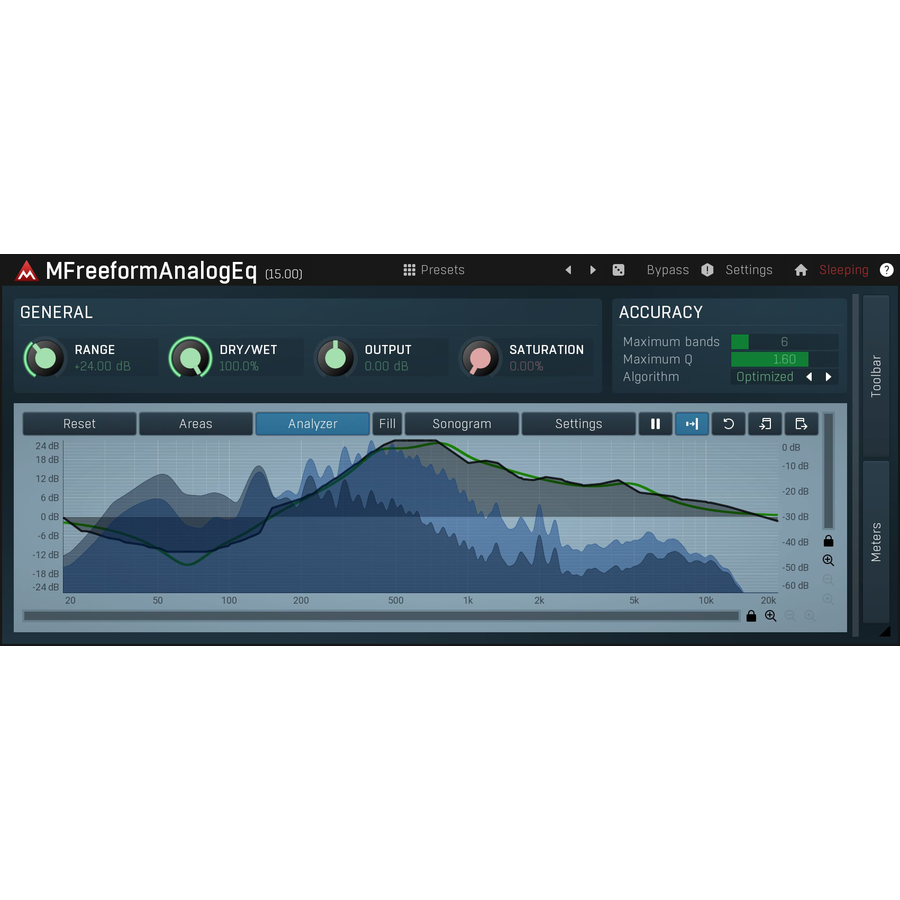Click the Dry/Wet knob
This screenshot has width=900, height=900.
pos(190,358)
